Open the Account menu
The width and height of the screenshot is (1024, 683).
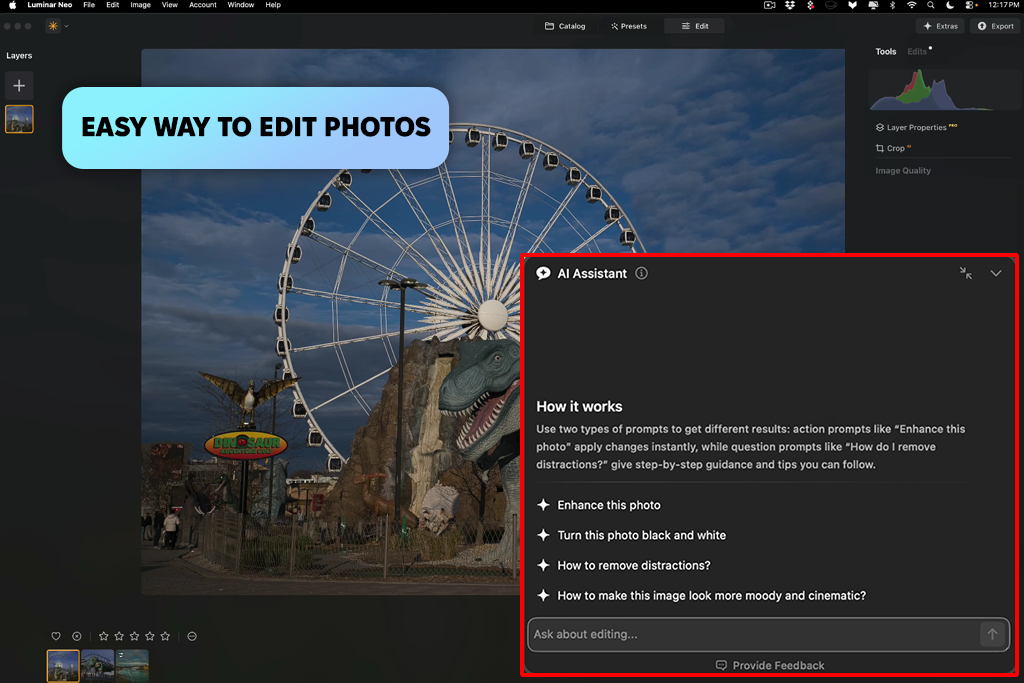click(202, 5)
